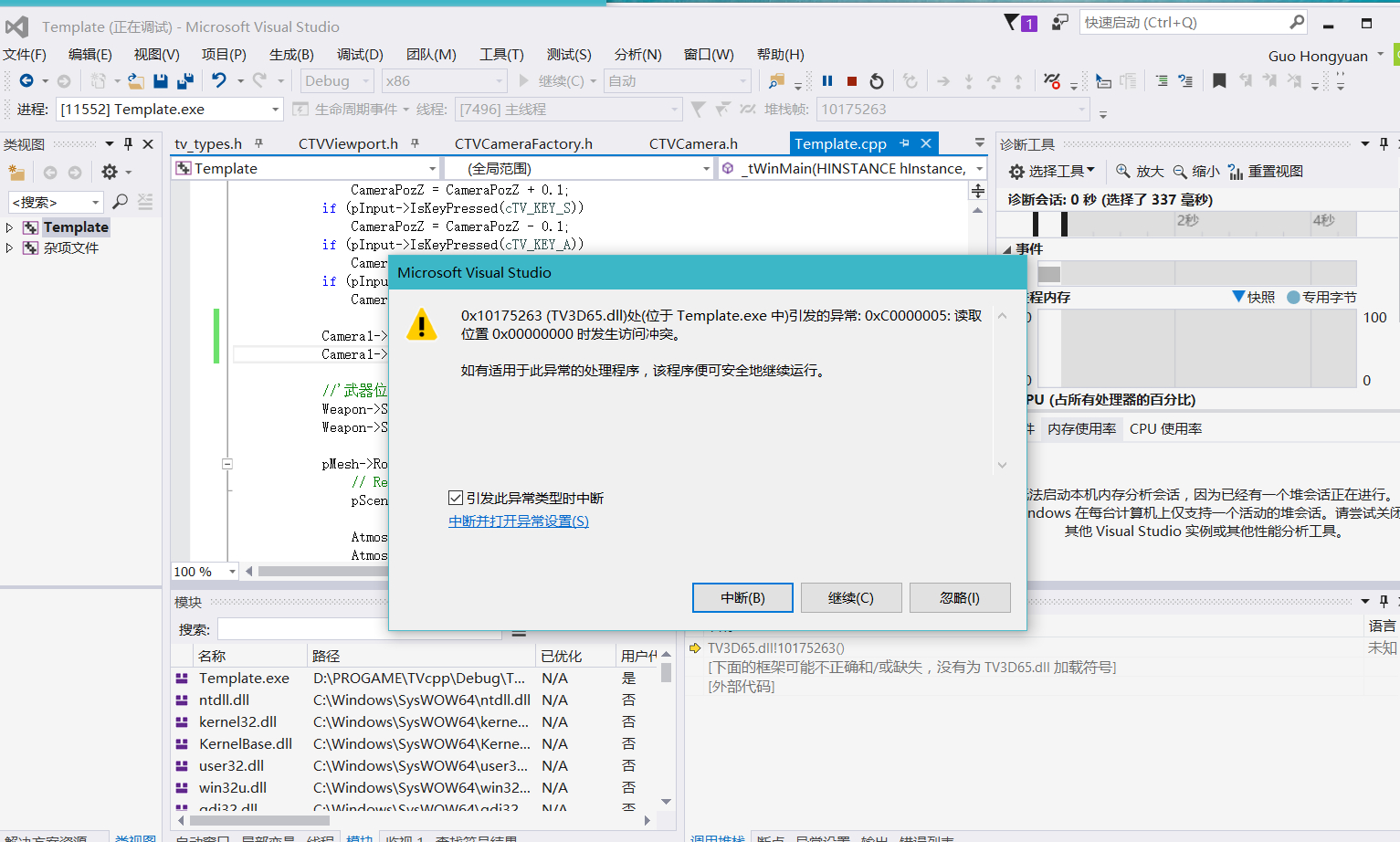This screenshot has width=1400, height=842.
Task: Open the 帮助(H) menu
Action: 781,55
